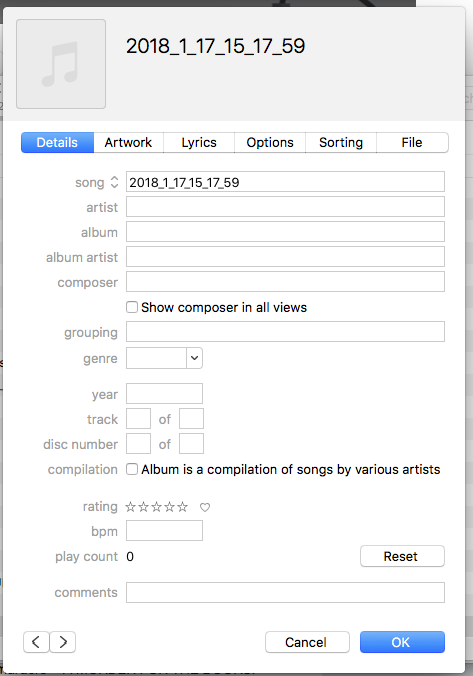Click the music note artwork placeholder
Screen dimensions: 473x676
click(61, 64)
